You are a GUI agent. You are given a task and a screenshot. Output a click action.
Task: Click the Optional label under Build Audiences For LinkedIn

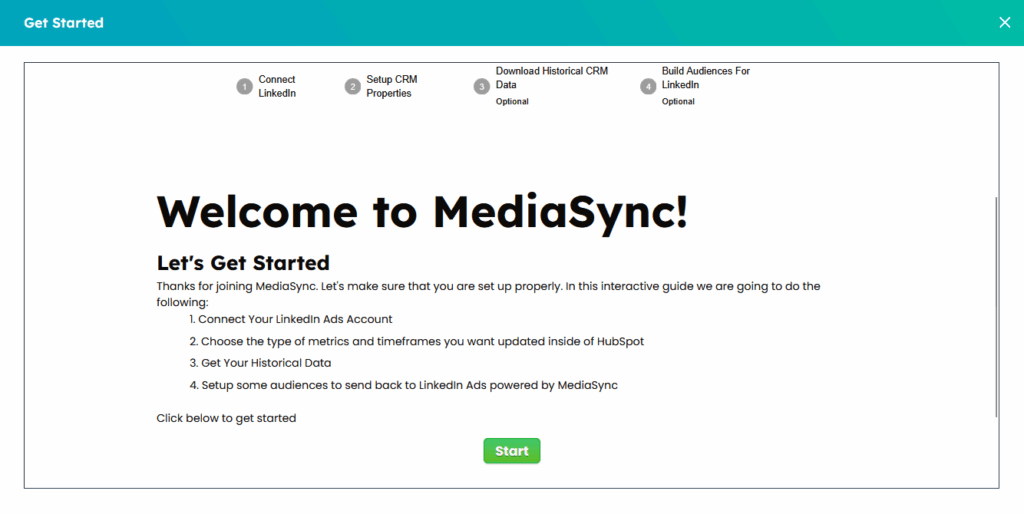point(678,101)
